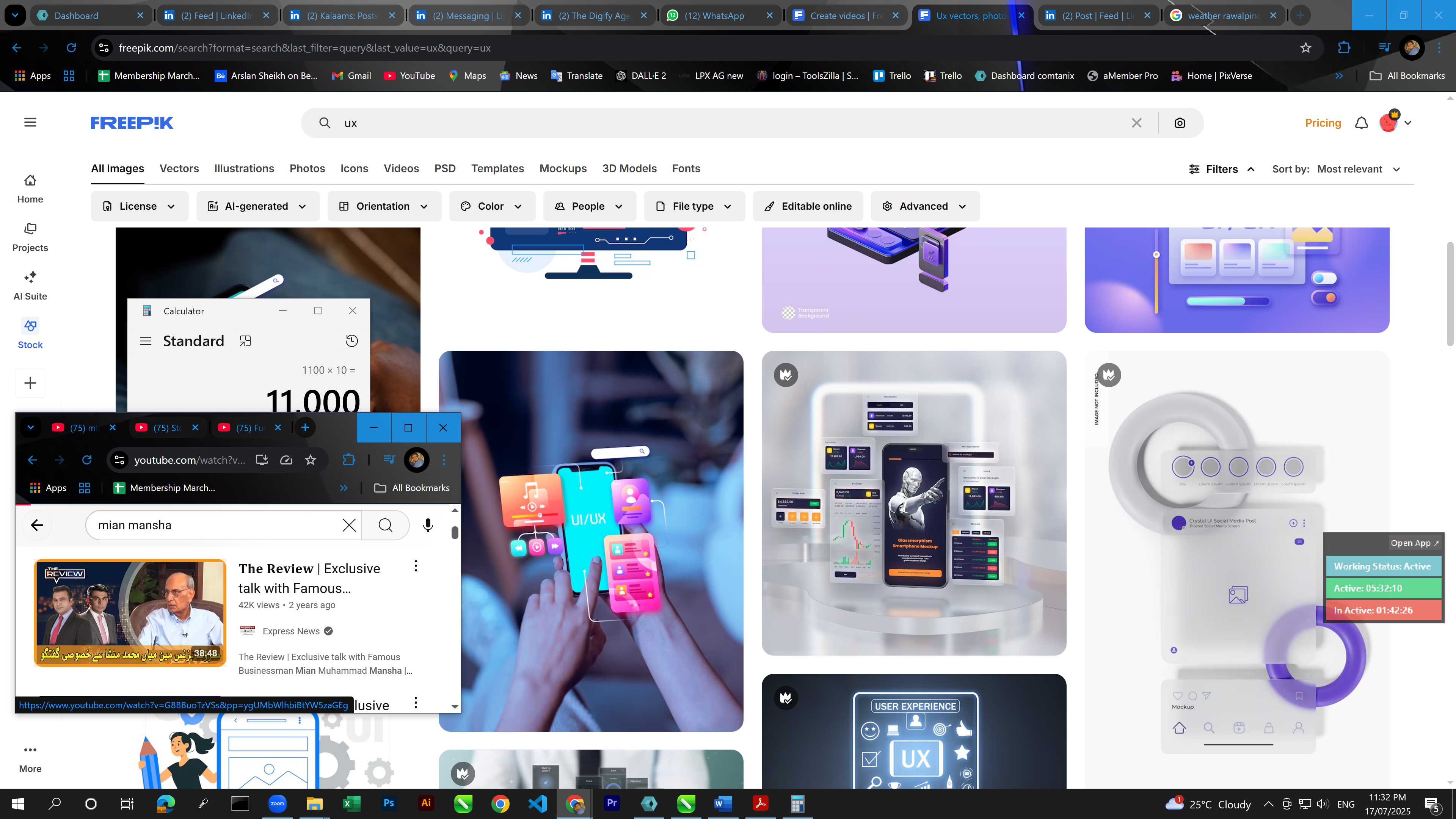
Task: Toggle Editable online filter
Action: (808, 206)
